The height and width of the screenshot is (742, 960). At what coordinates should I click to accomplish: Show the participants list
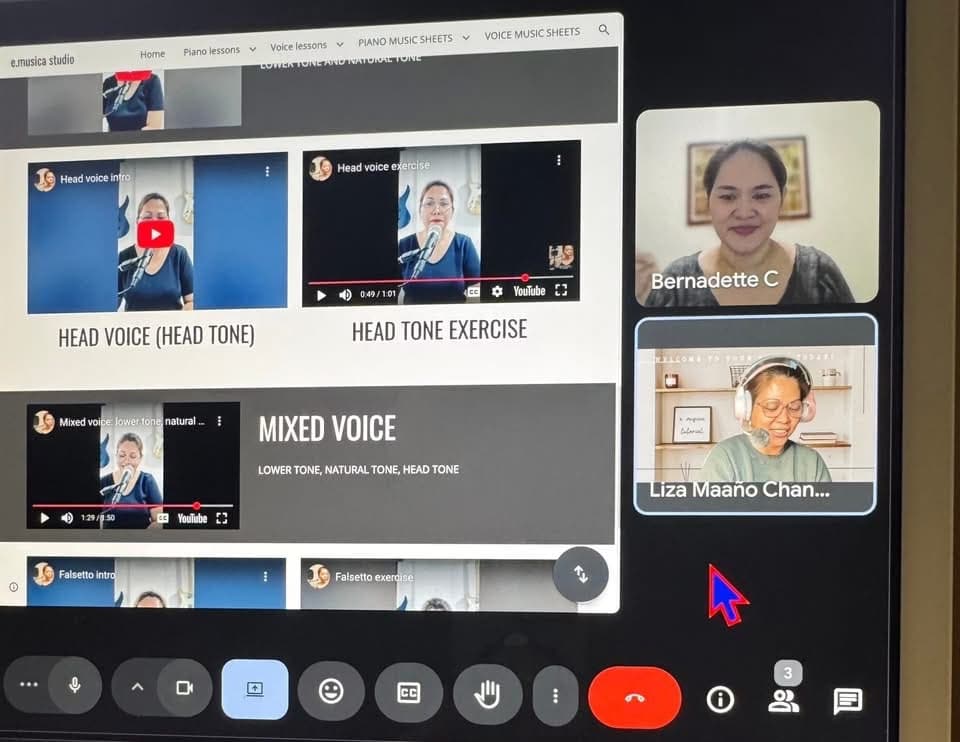[x=783, y=701]
